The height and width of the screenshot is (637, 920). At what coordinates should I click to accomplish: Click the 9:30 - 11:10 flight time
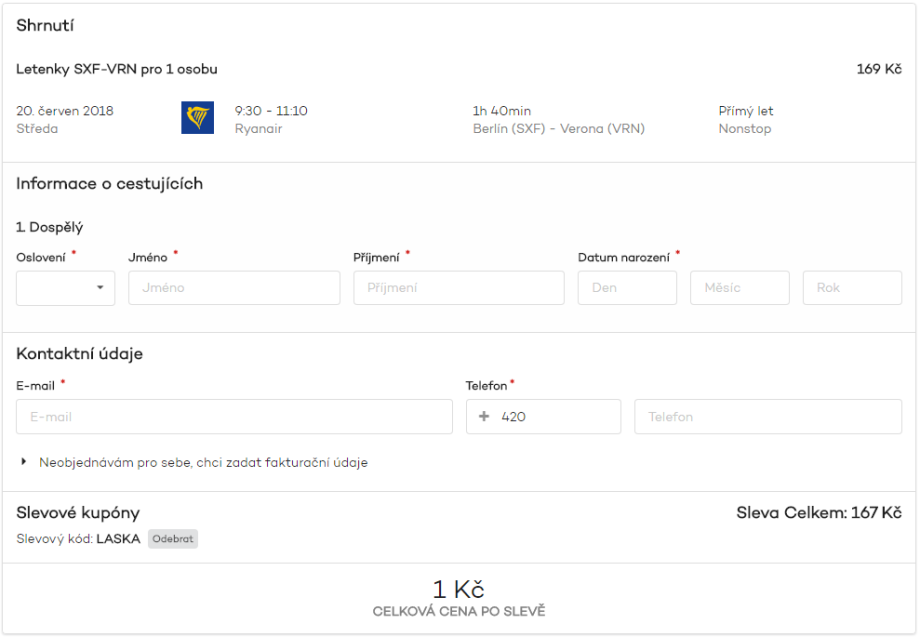click(271, 111)
